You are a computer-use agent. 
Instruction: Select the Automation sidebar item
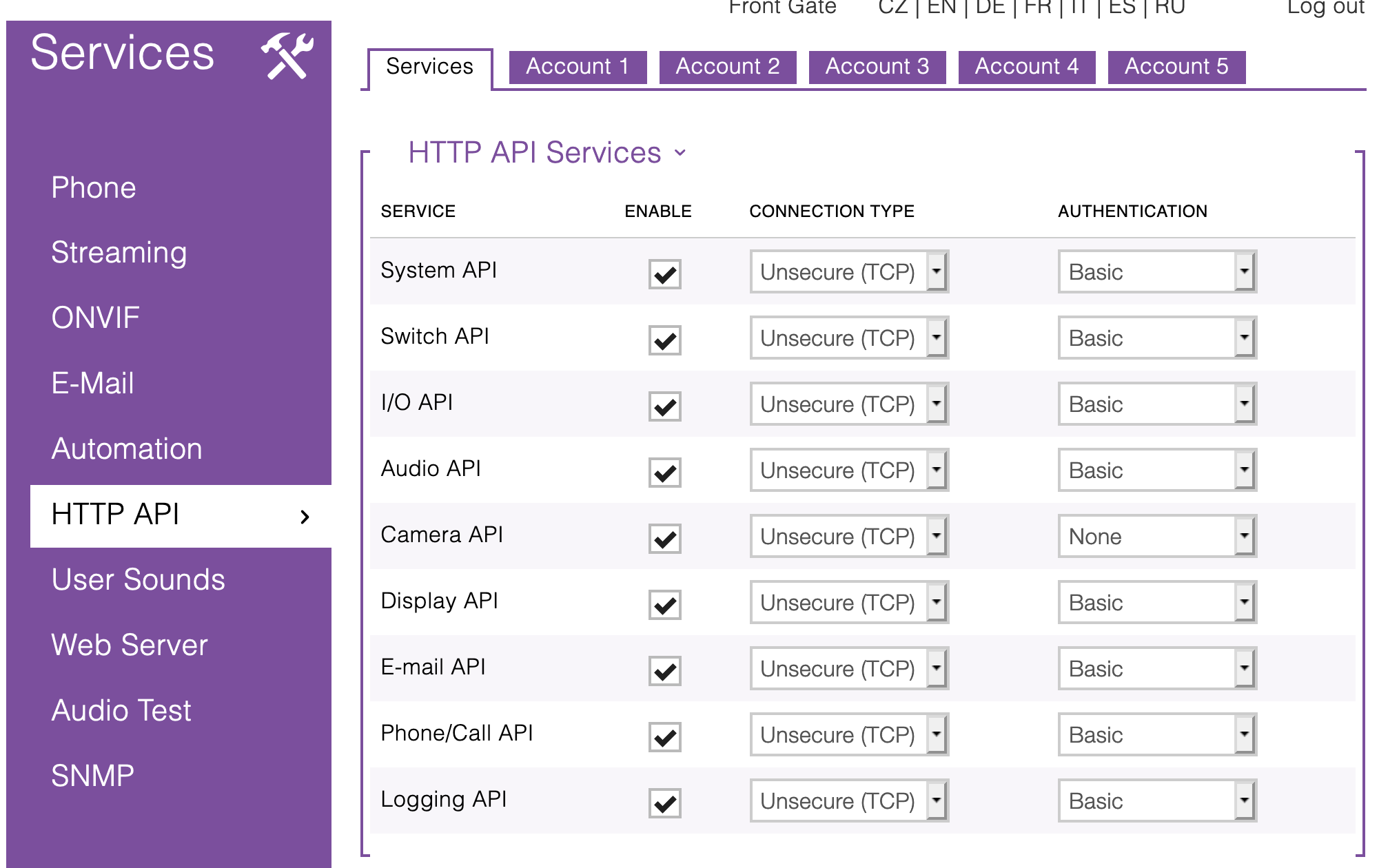tap(127, 448)
